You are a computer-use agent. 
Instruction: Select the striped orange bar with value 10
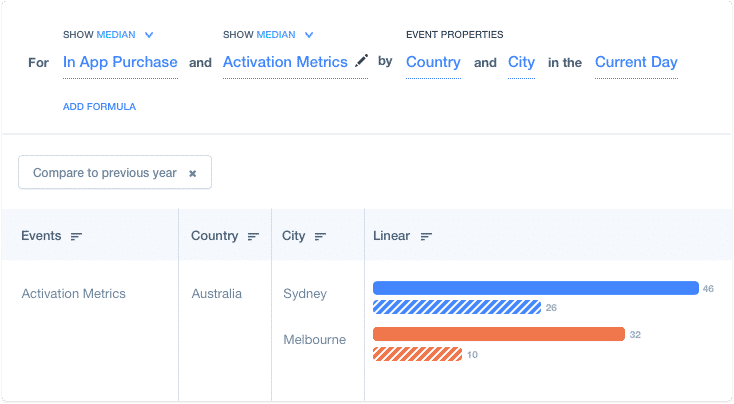[417, 354]
